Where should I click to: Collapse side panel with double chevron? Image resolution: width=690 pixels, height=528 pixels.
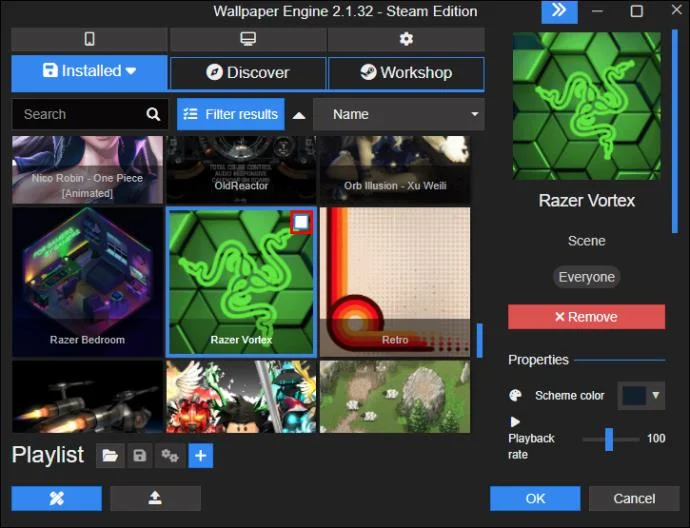point(559,11)
